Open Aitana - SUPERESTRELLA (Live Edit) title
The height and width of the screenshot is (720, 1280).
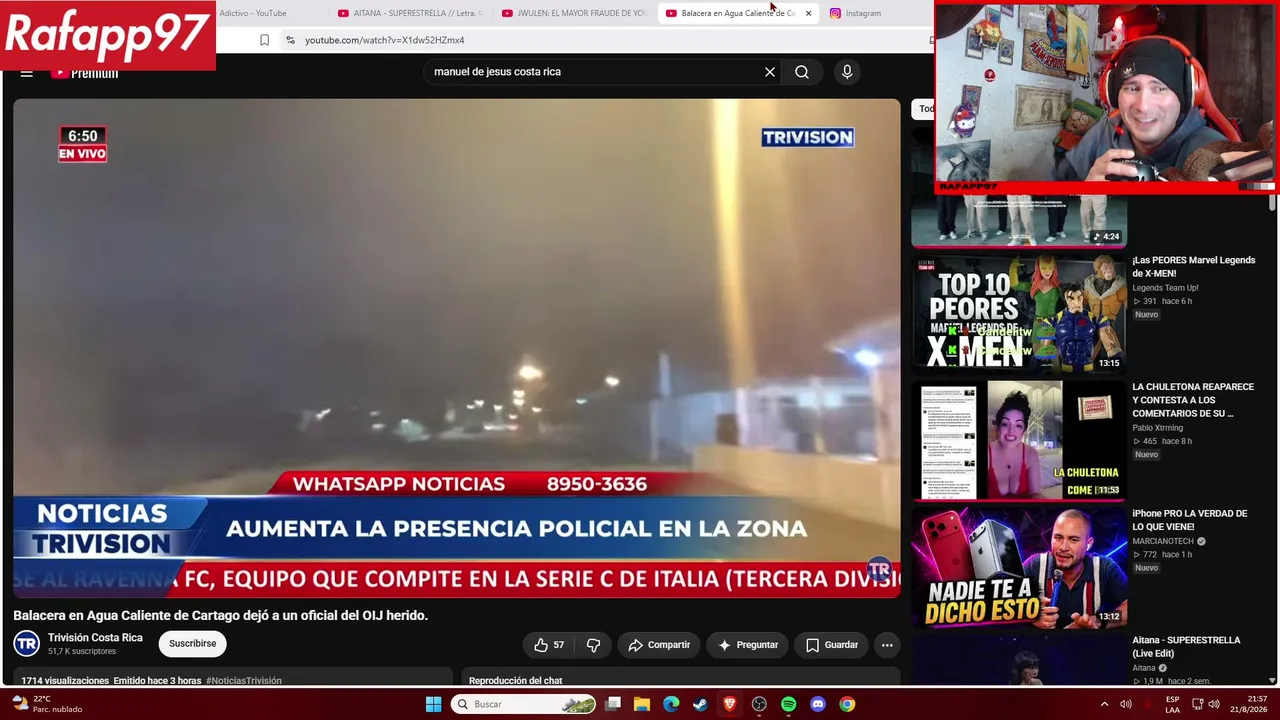point(1186,647)
